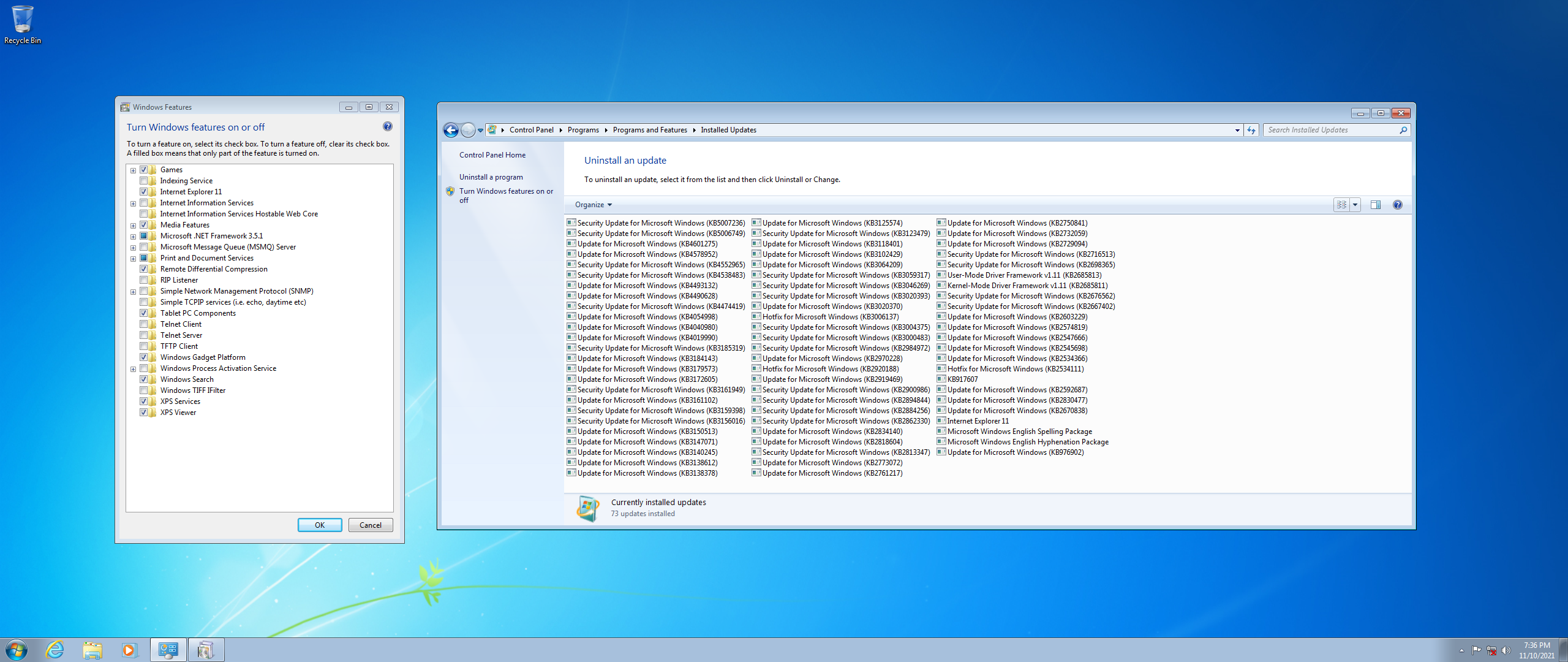Screen dimensions: 1568x662
Task: Click the volume speaker tray icon
Action: click(1506, 650)
